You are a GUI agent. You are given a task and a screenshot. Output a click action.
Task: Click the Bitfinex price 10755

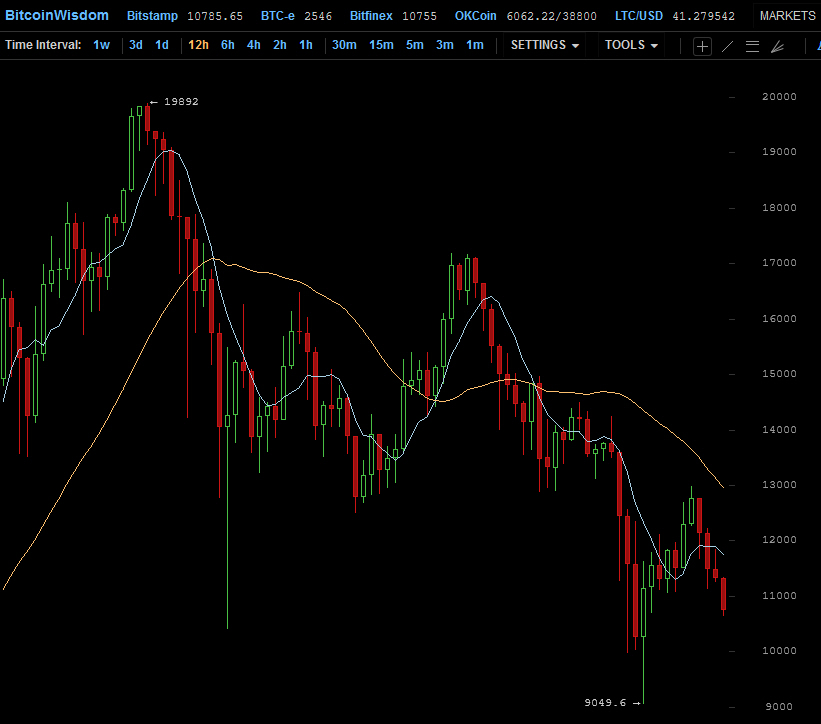pyautogui.click(x=419, y=16)
